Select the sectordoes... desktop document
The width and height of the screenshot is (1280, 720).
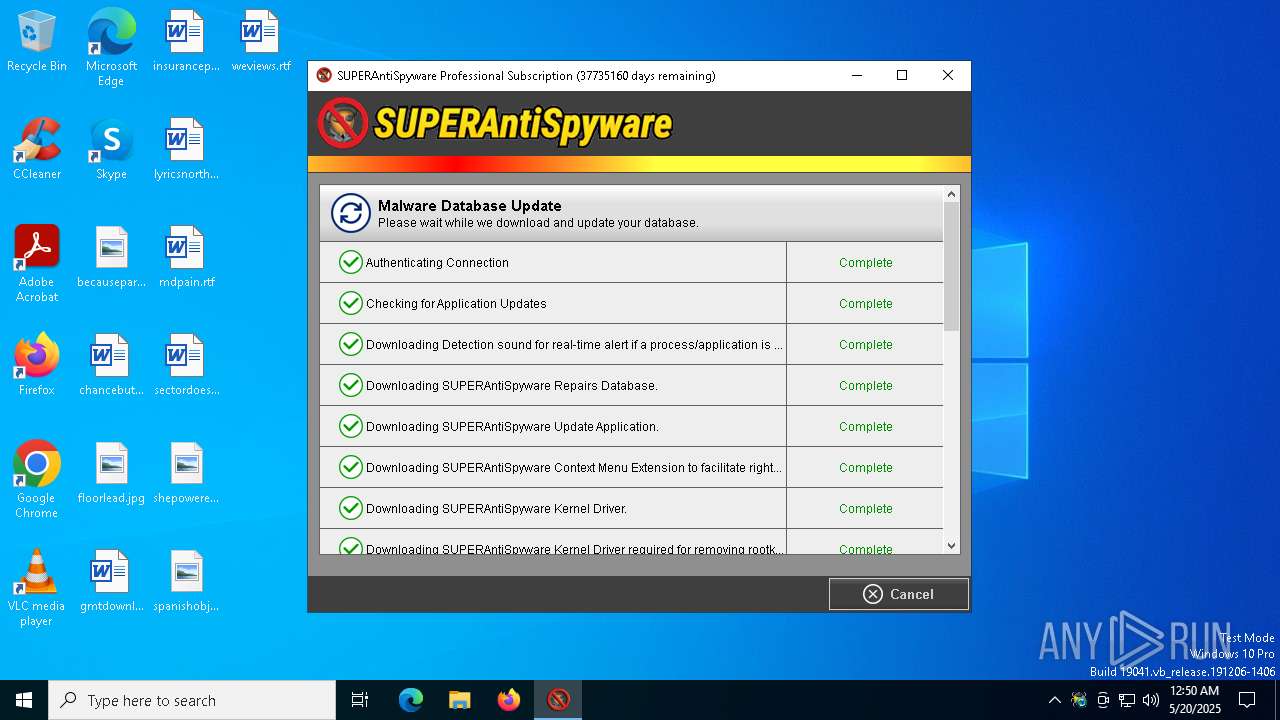pos(186,365)
